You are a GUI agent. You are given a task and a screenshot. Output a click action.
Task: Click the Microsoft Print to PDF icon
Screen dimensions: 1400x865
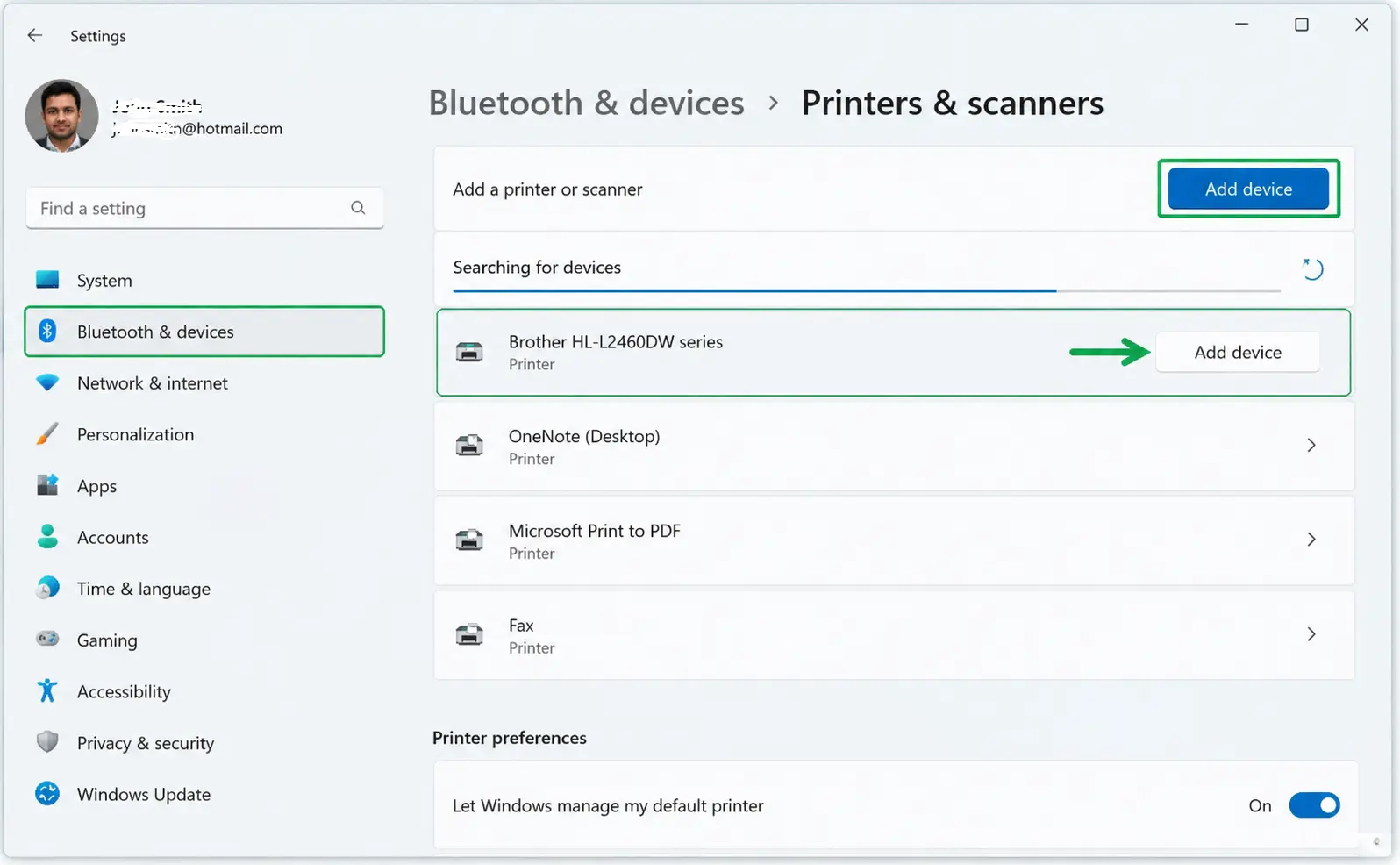(469, 540)
